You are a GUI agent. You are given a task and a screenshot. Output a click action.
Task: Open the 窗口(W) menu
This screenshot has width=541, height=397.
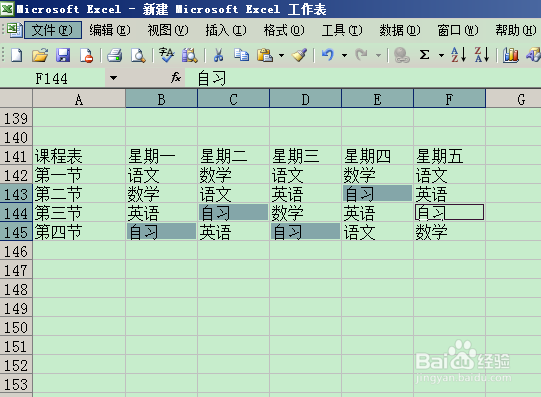pos(458,30)
